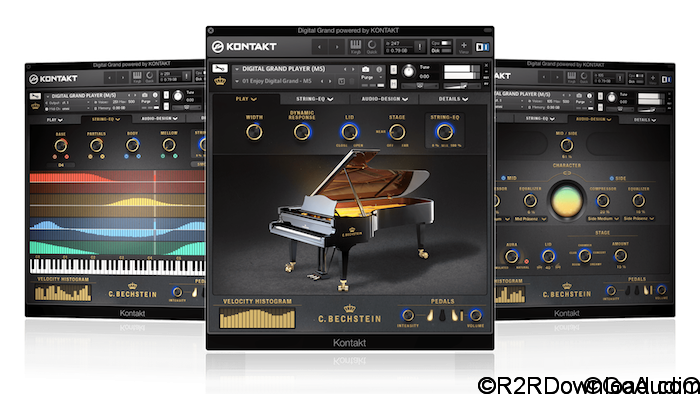Show the instrument info icon in the right window
This screenshot has height=394, width=700.
(x=589, y=95)
